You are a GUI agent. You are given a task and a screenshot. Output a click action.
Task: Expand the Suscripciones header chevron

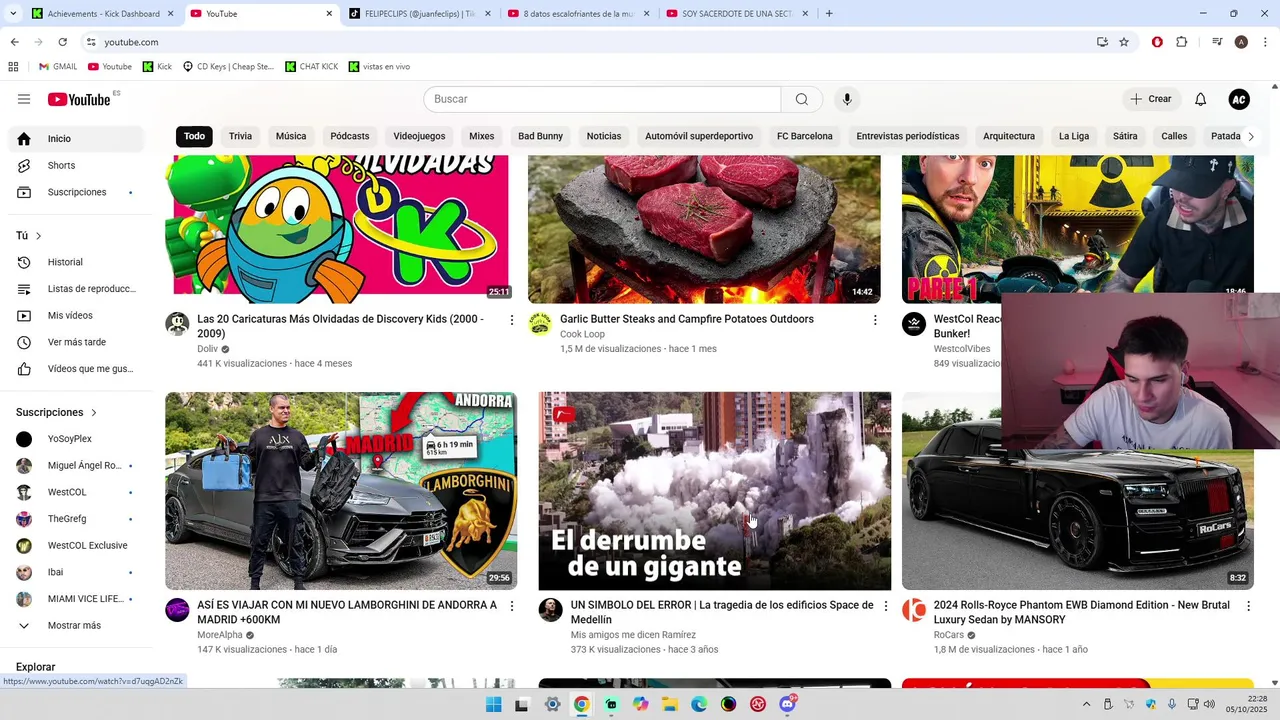tap(95, 412)
